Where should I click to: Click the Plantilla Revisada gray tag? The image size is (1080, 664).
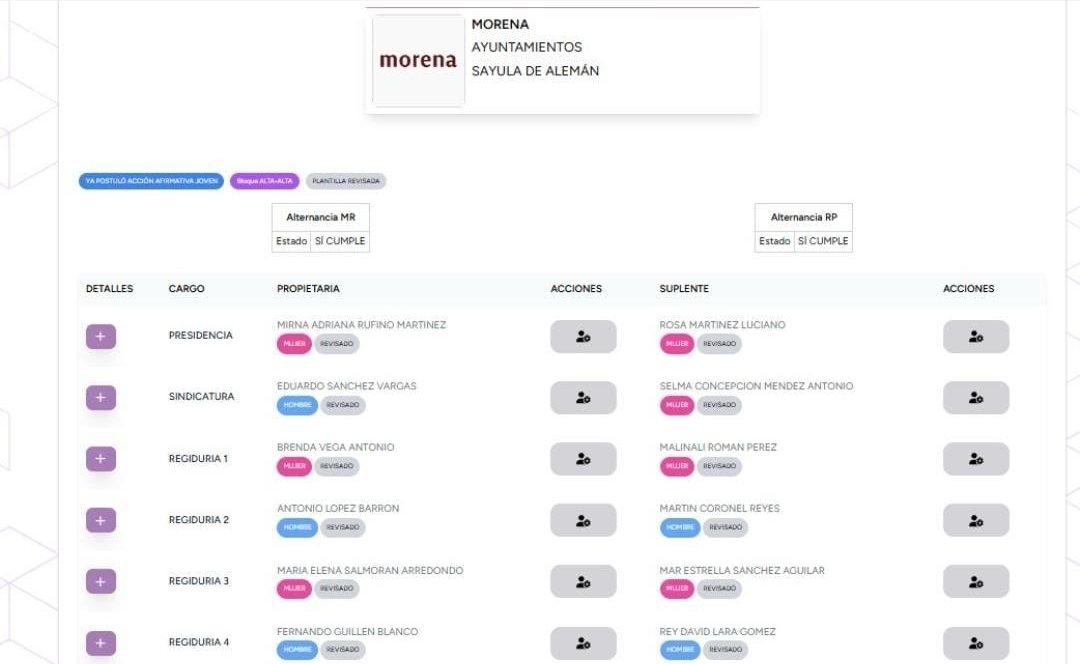click(x=346, y=181)
